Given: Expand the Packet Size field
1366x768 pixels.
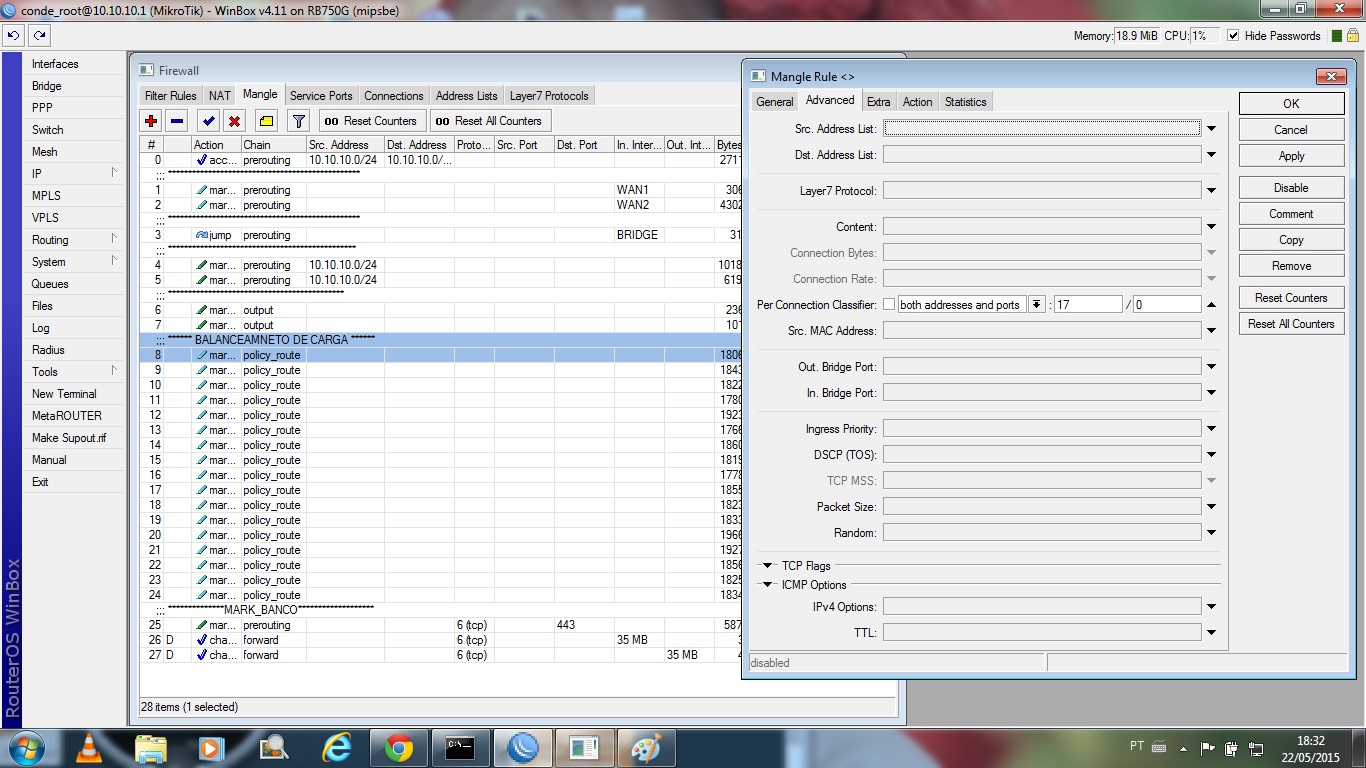Looking at the screenshot, I should (1211, 507).
